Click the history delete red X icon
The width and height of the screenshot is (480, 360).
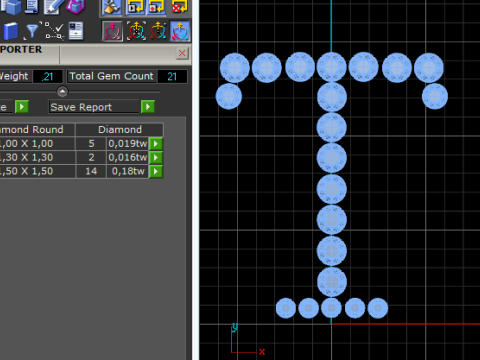[180, 7]
